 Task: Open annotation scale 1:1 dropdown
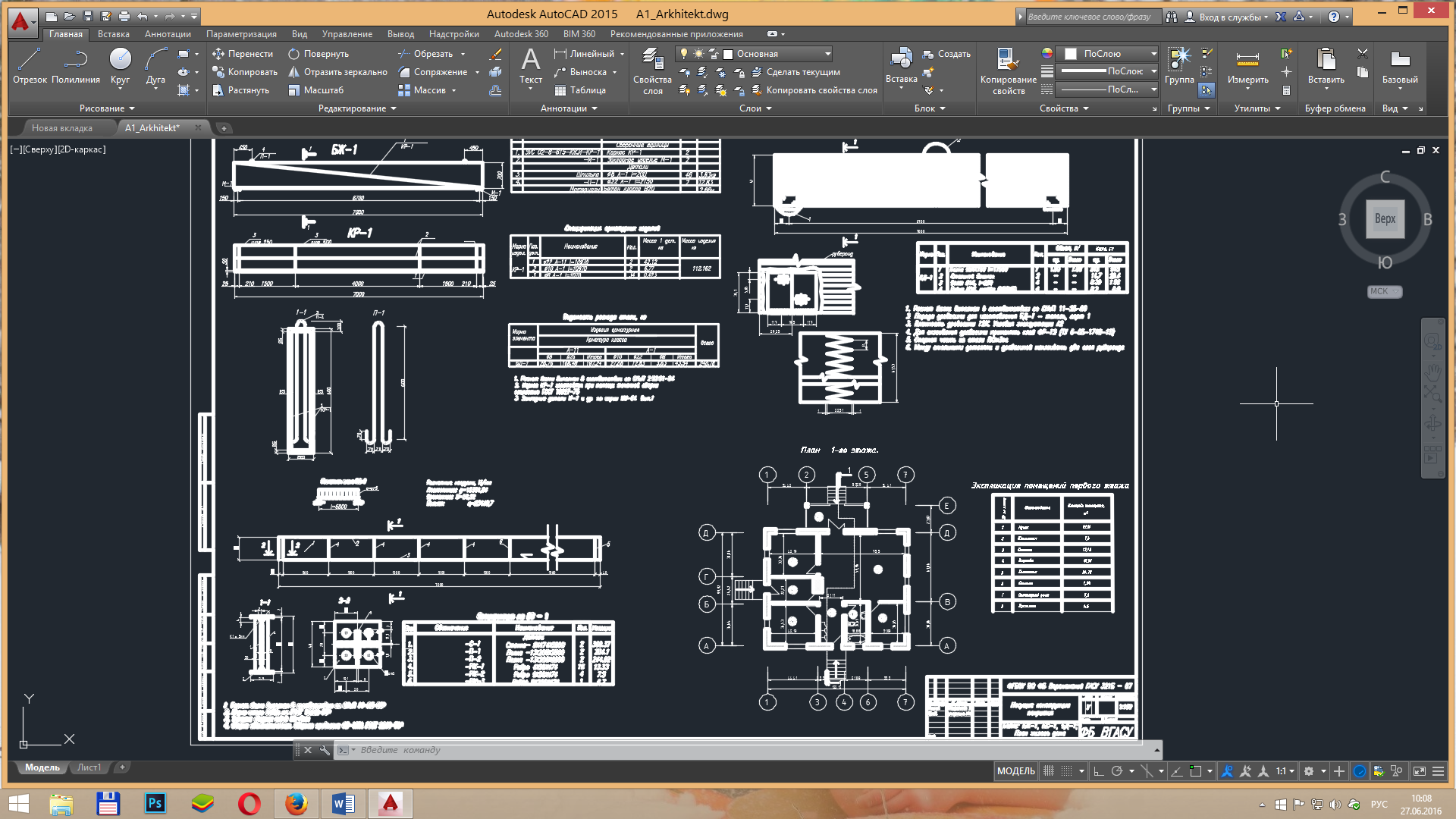click(1285, 771)
